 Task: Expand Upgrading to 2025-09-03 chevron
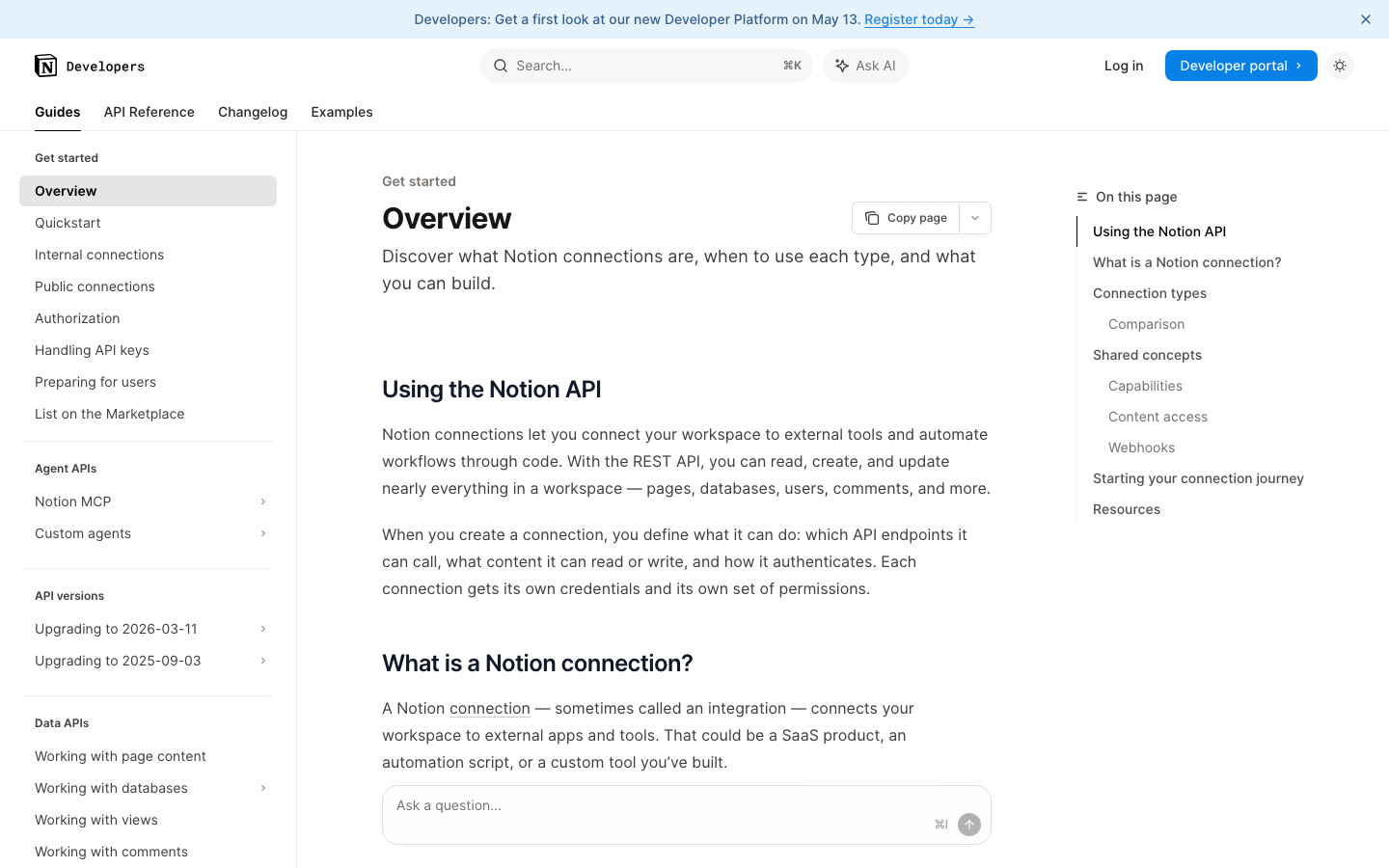[x=263, y=661]
